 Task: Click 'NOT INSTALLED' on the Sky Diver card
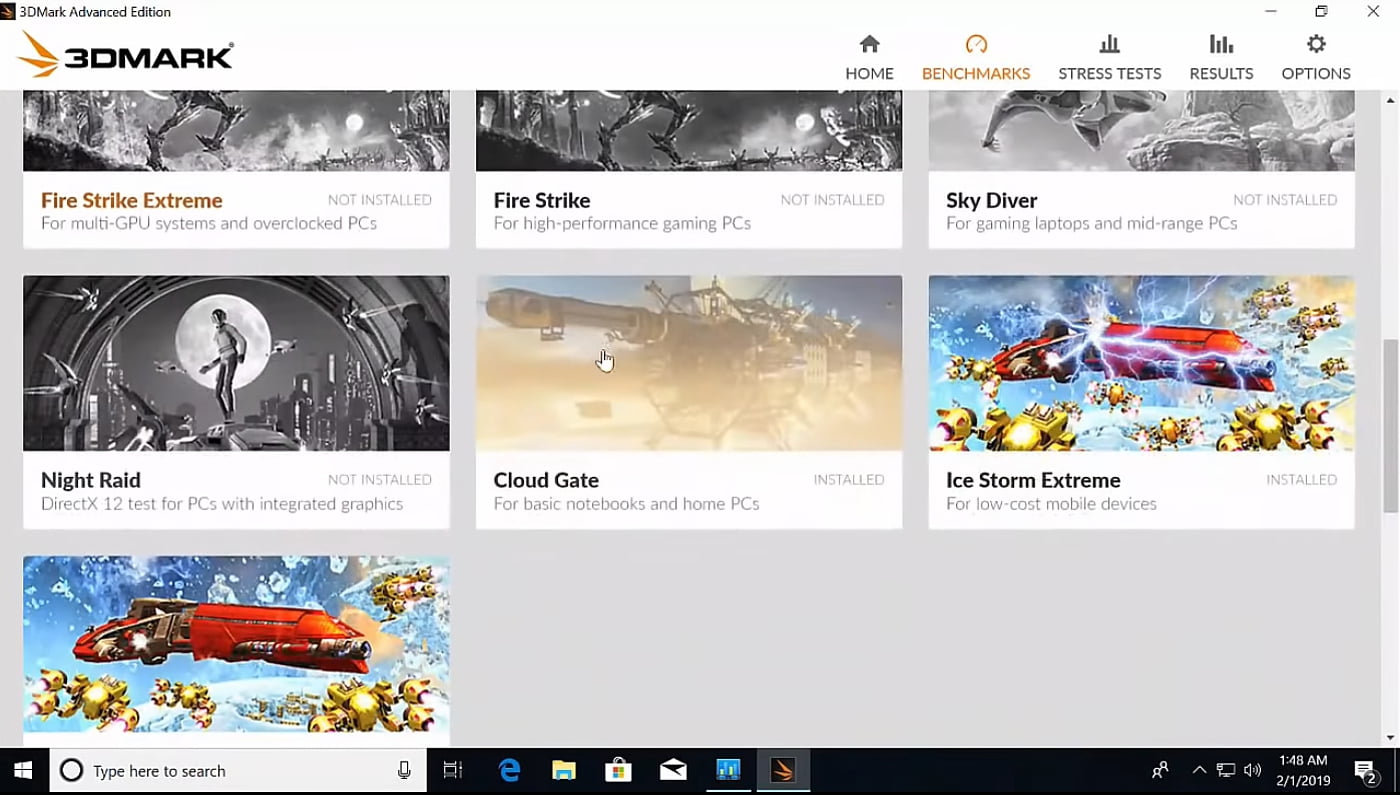1285,200
